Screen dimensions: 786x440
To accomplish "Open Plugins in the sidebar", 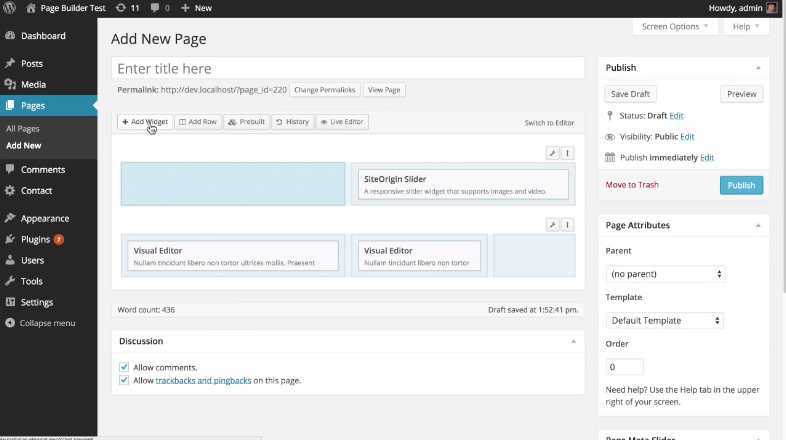I will (36, 239).
